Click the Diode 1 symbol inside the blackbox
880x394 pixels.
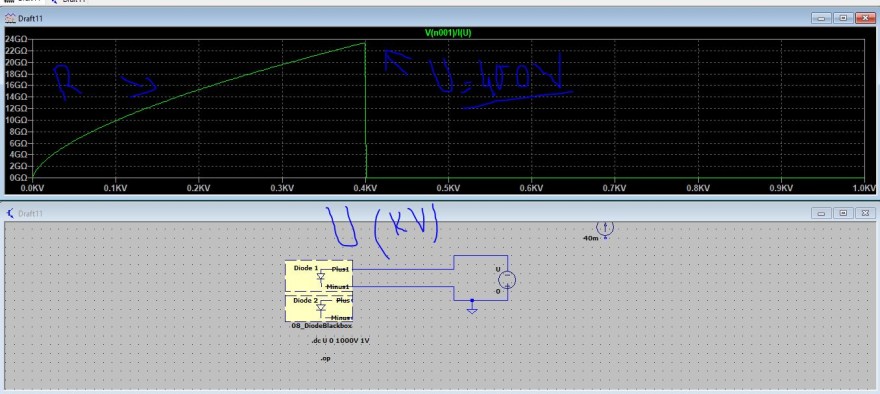(x=320, y=277)
